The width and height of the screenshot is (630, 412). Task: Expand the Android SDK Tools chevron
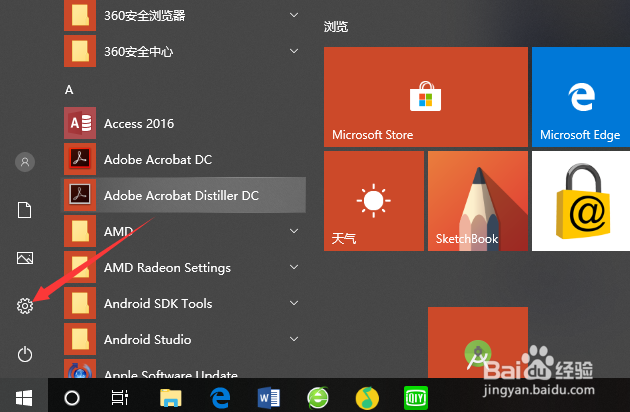point(294,303)
